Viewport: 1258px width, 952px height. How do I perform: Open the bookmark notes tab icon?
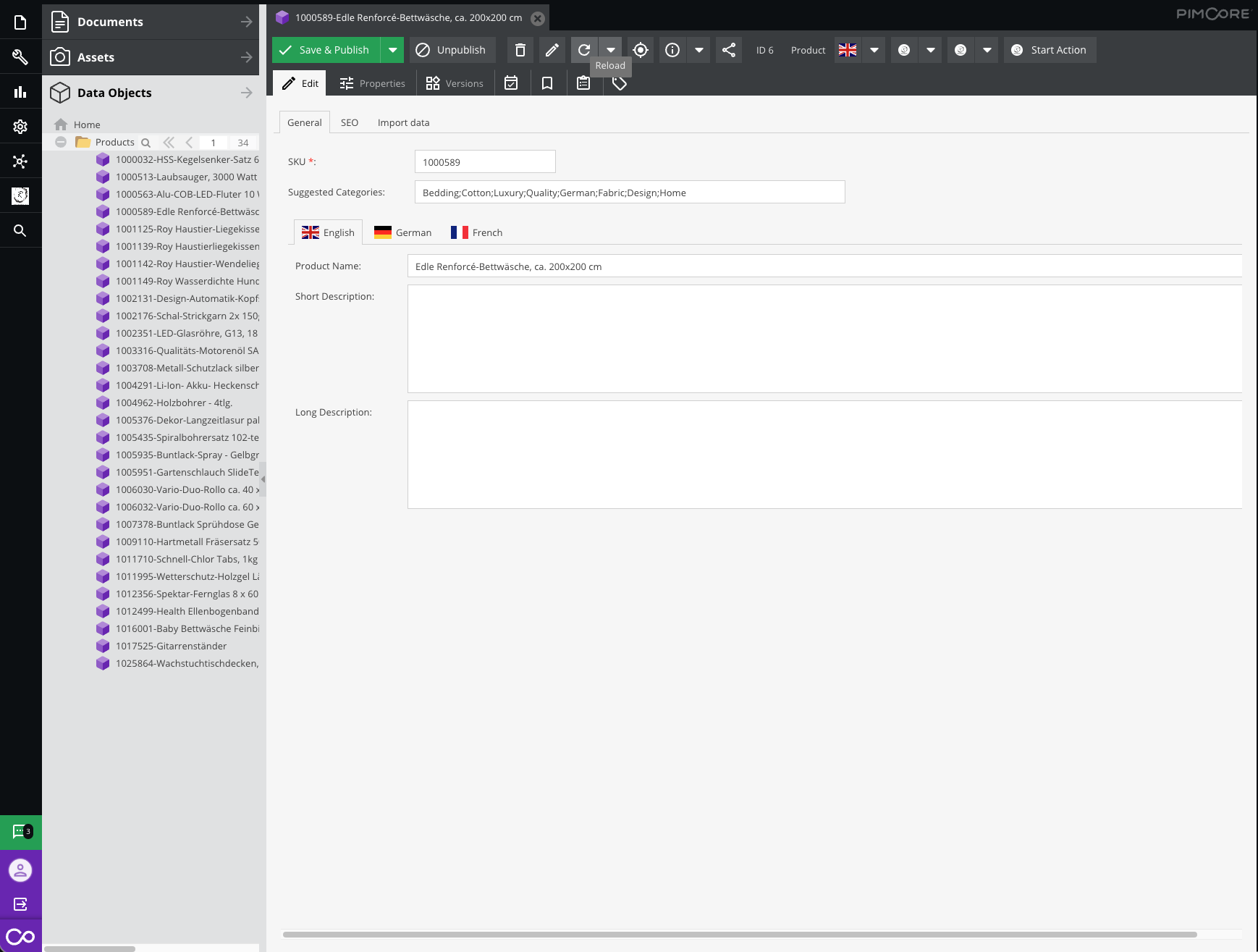547,83
